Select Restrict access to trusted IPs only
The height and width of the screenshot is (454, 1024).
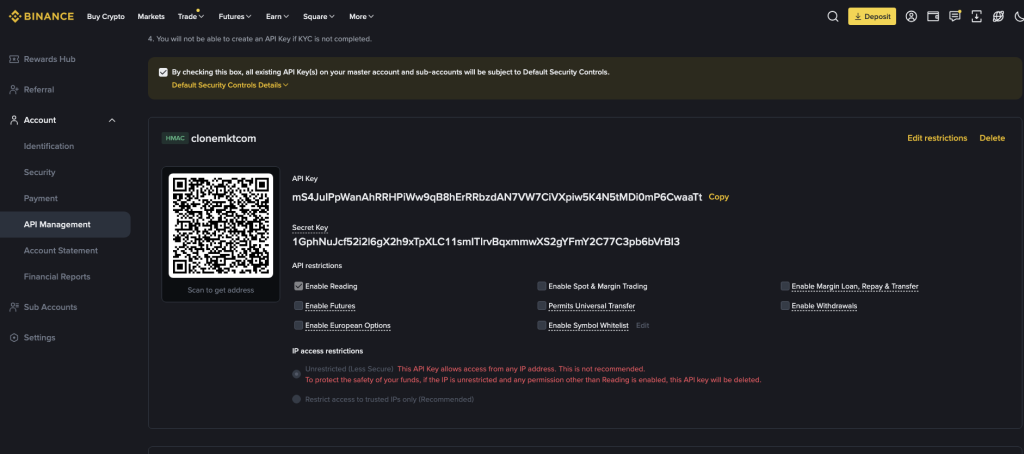pyautogui.click(x=296, y=399)
